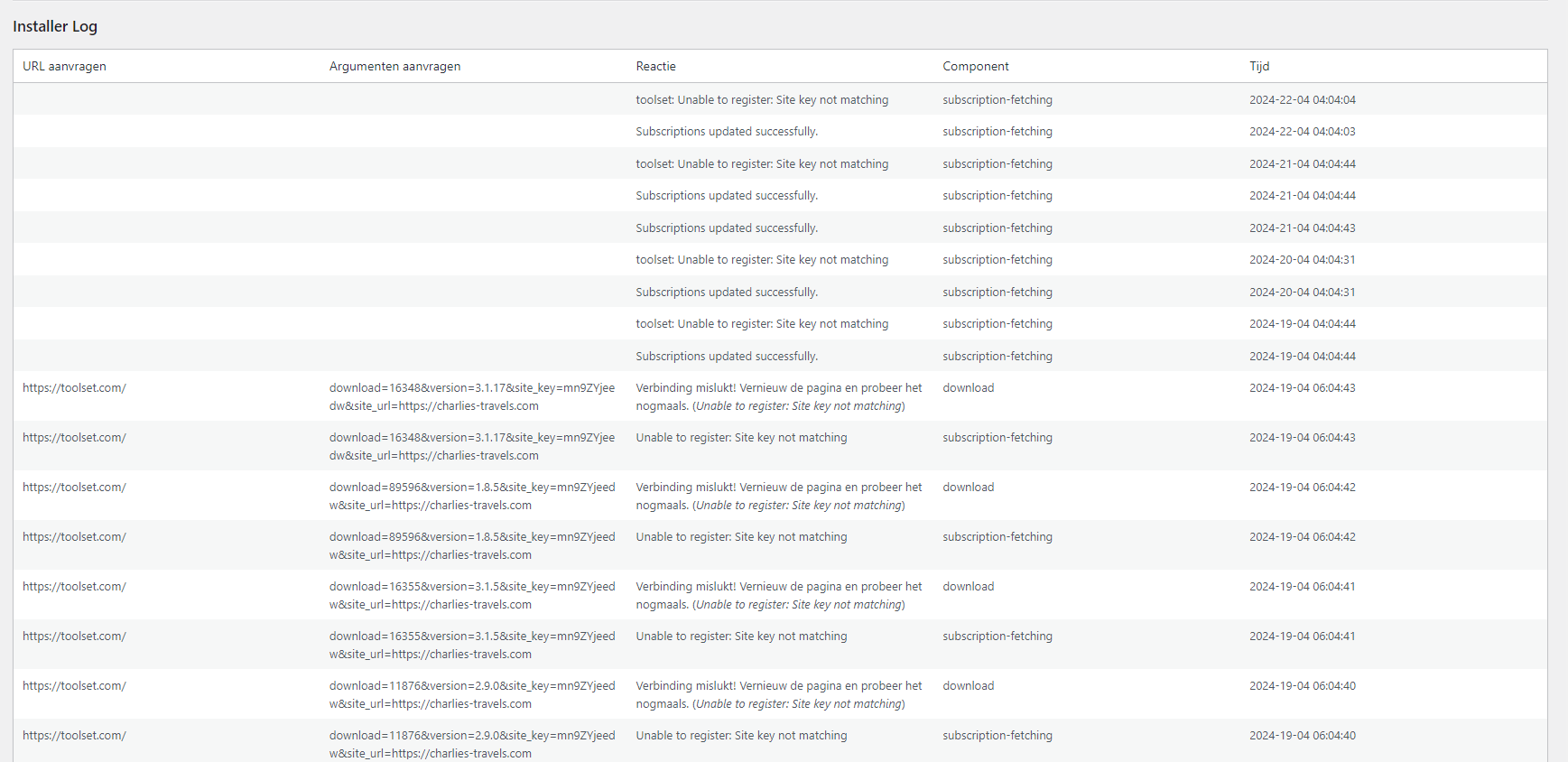Click "Subscriptions updated successfully." logged at 2024-19-04 04:04:44

(x=727, y=357)
